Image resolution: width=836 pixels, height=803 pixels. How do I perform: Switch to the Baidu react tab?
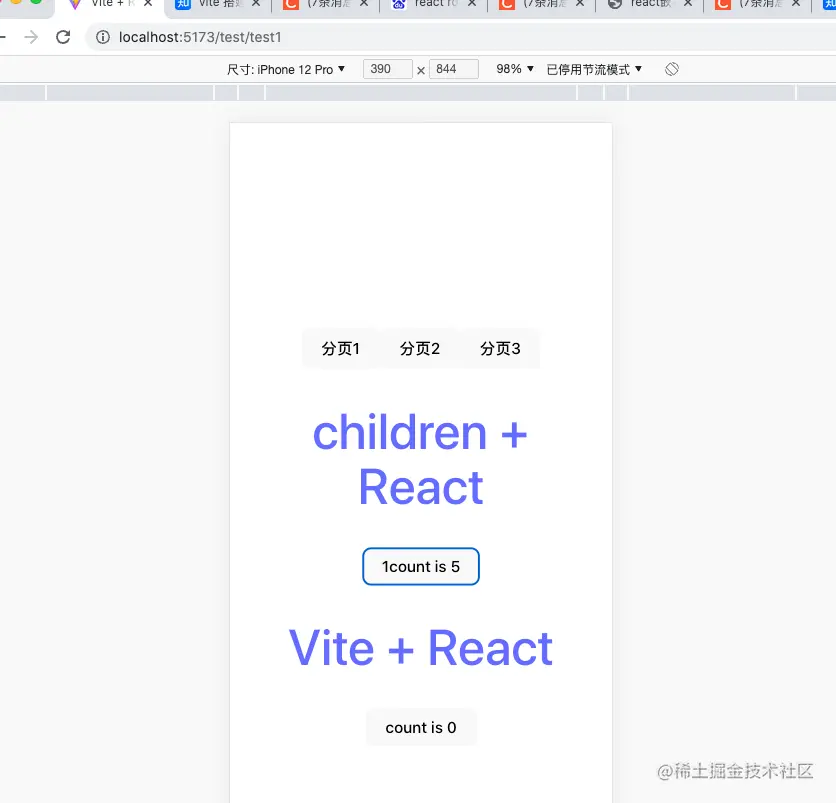(x=432, y=4)
